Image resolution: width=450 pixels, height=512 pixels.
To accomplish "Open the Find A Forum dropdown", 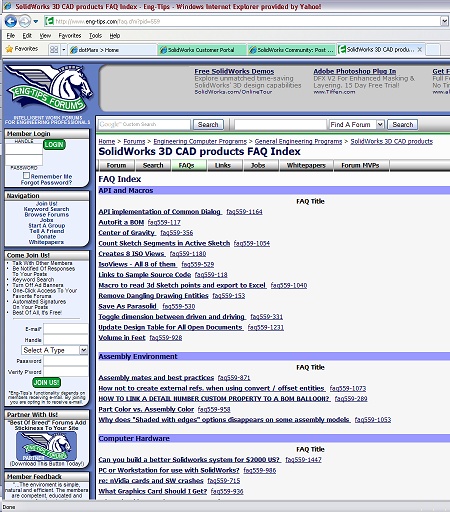I will tap(356, 124).
